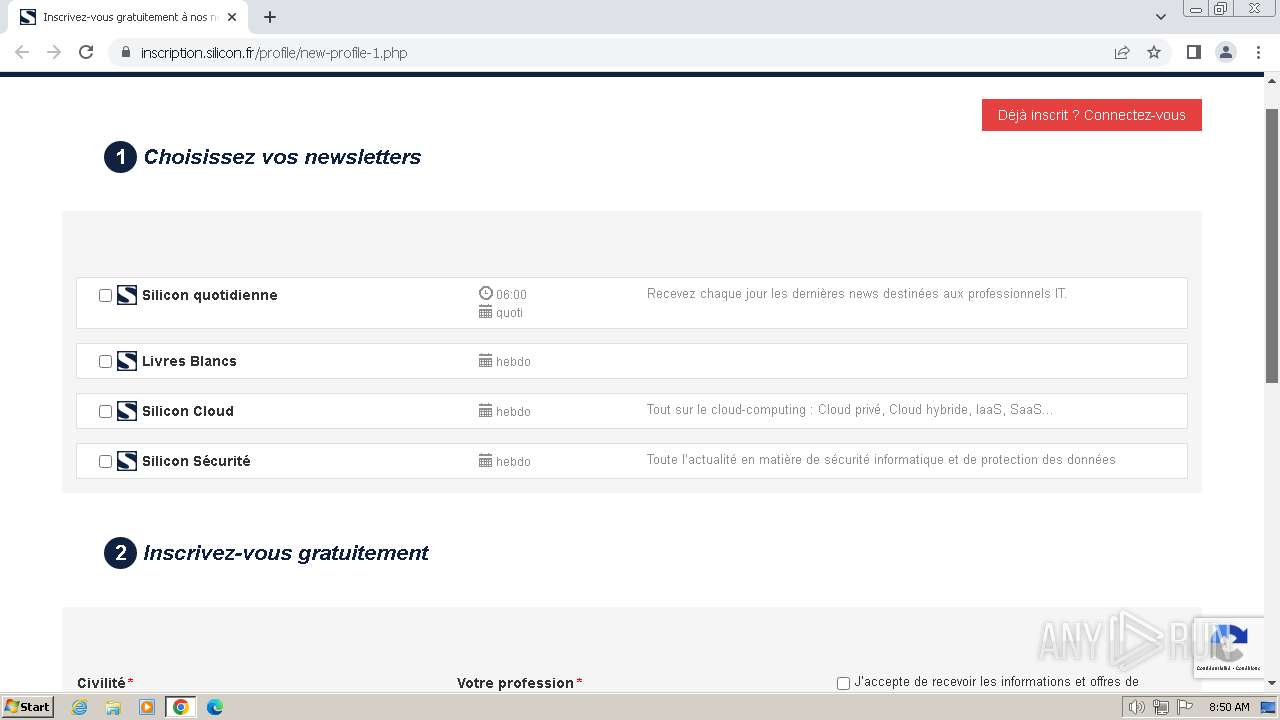Tick the Silicon quotidienne newsletter checkbox
The image size is (1280, 720).
pyautogui.click(x=105, y=295)
